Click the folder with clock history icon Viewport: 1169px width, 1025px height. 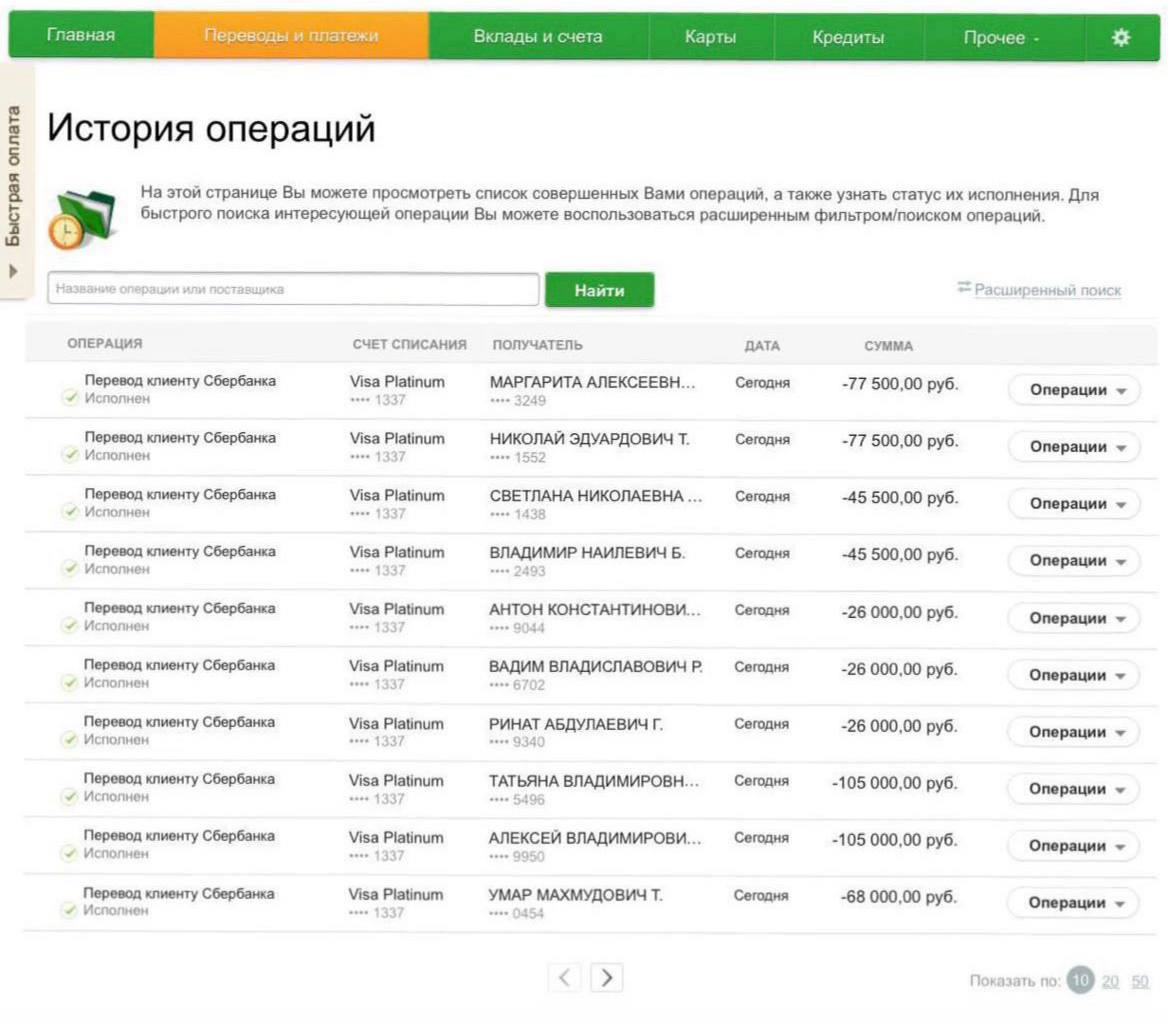82,219
